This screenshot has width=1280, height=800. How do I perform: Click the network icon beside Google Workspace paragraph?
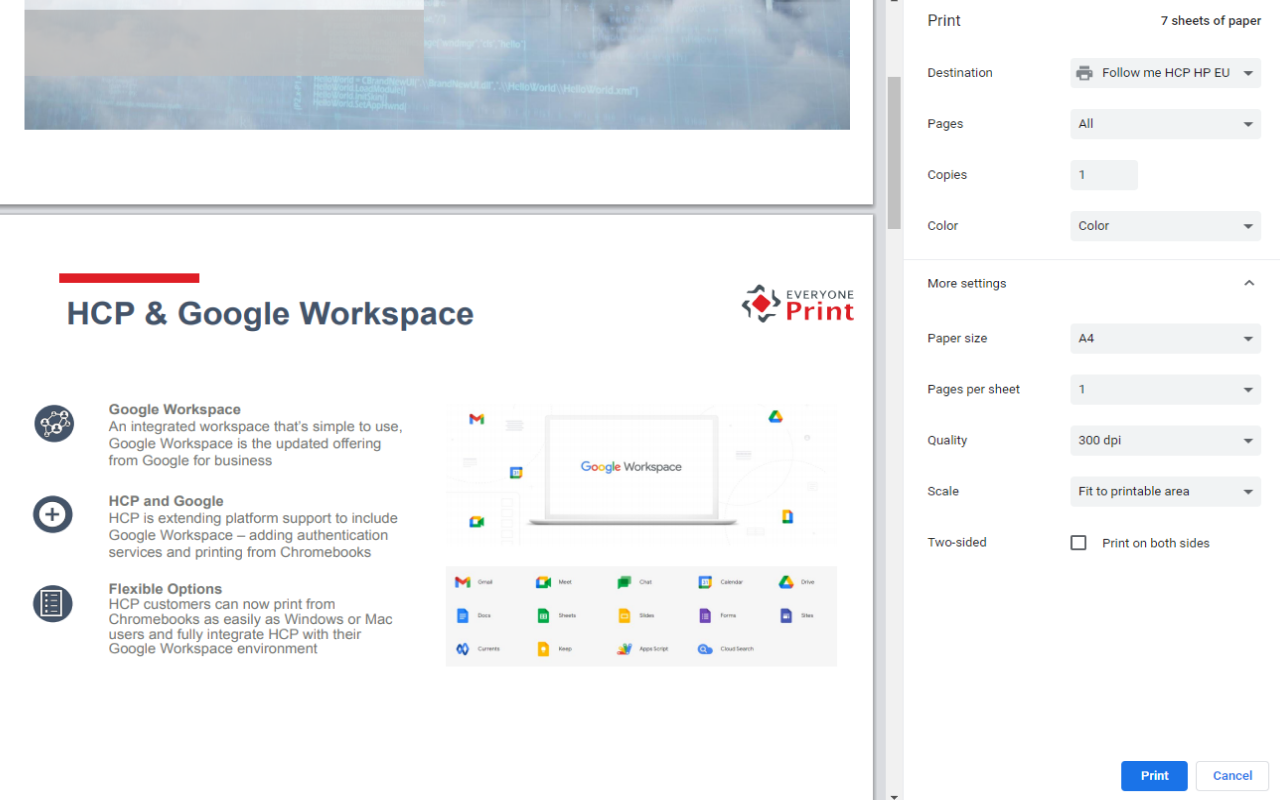[x=53, y=424]
